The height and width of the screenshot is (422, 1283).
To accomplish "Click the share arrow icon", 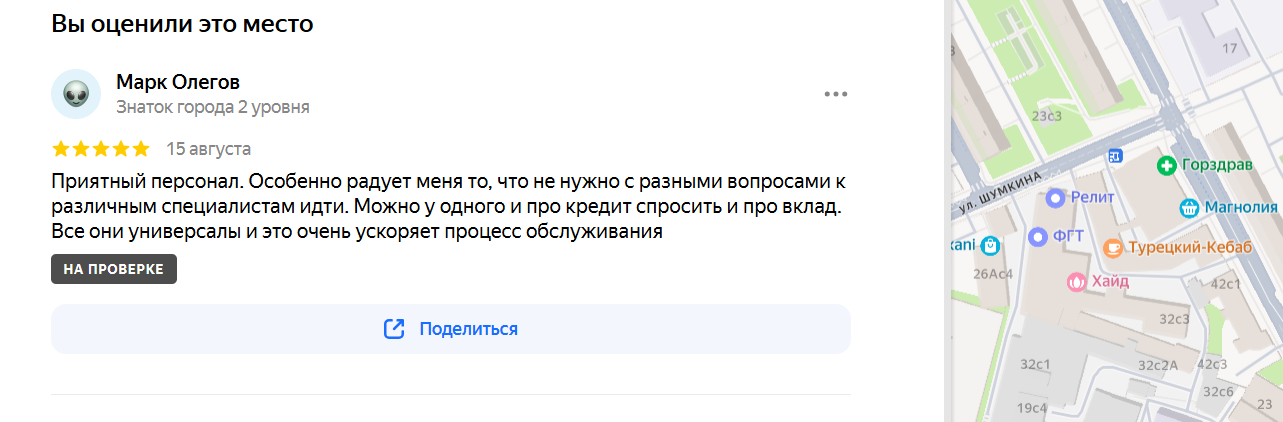I will tap(394, 329).
